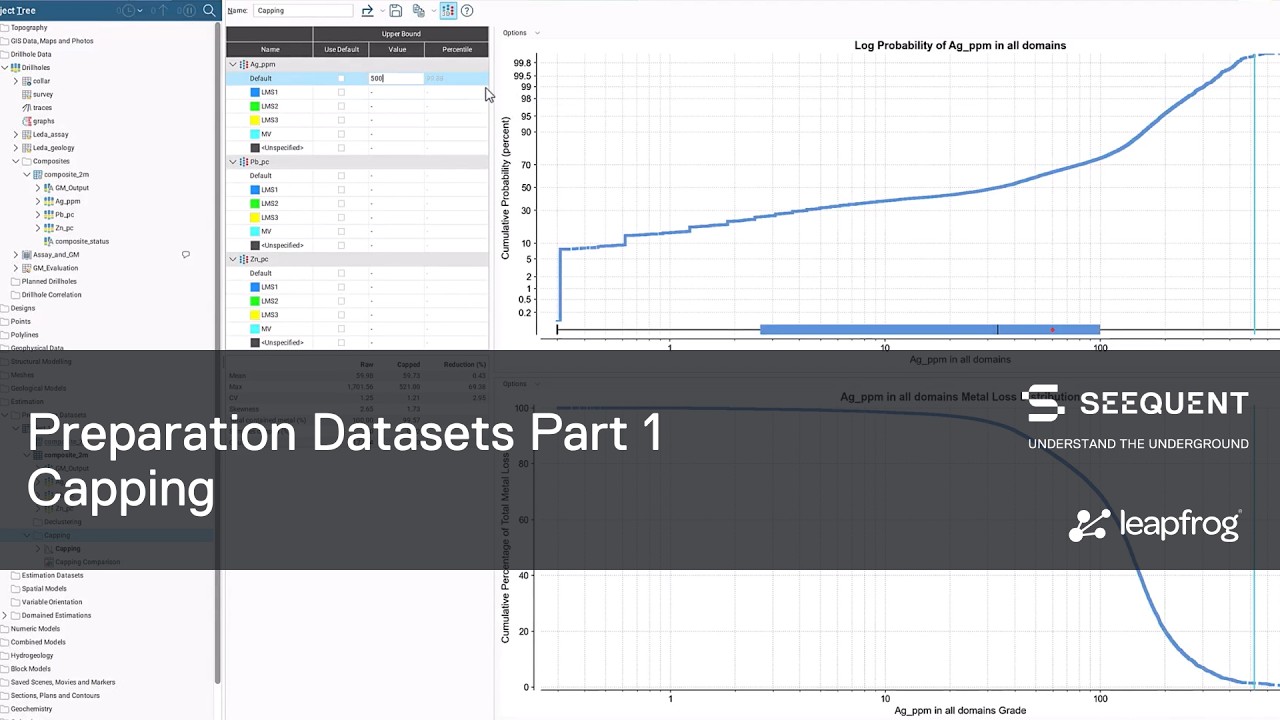Image resolution: width=1280 pixels, height=720 pixels.
Task: Collapse the Pb_pc group in capping table
Action: [233, 162]
